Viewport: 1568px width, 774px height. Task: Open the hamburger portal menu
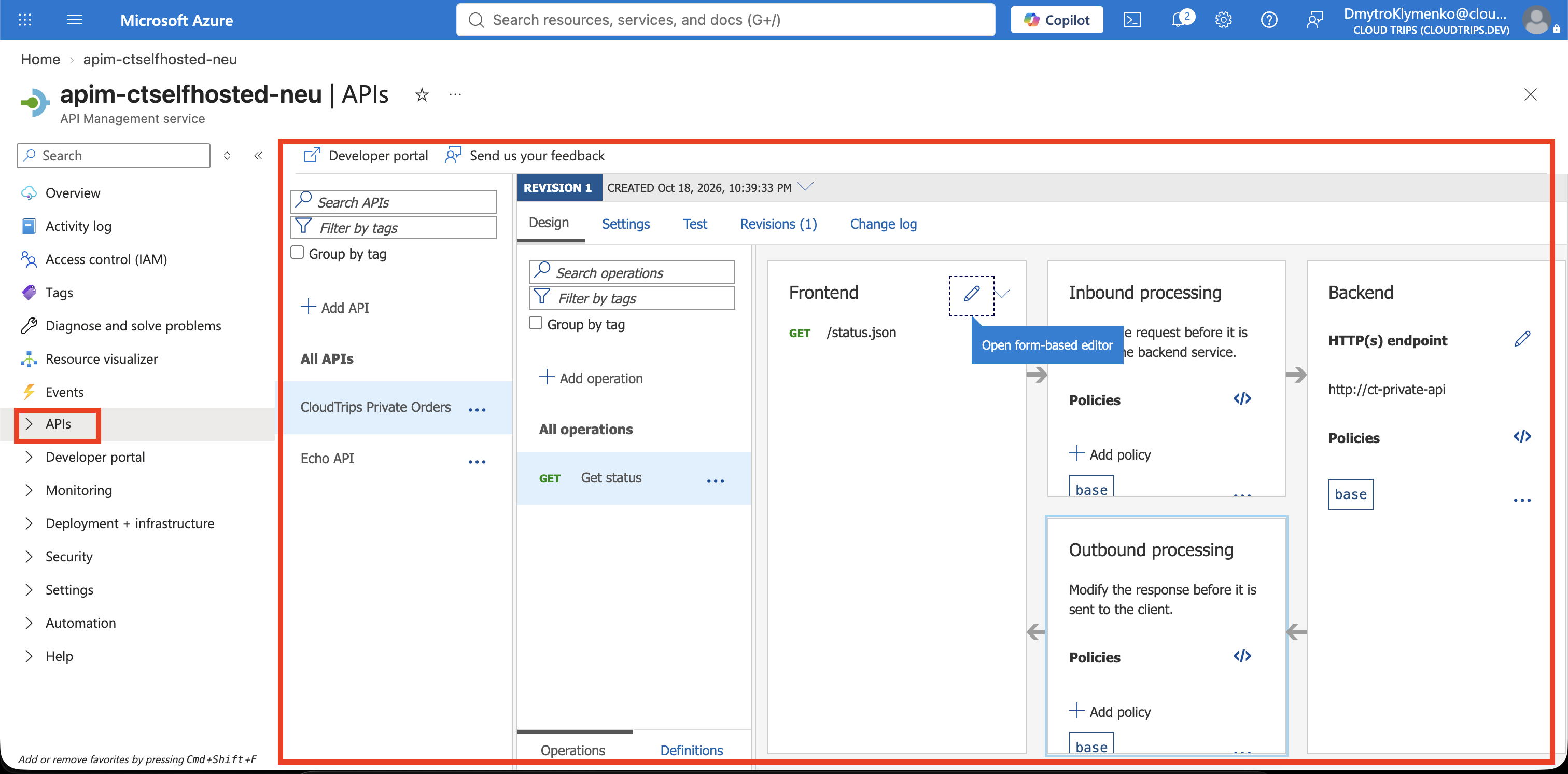click(x=74, y=20)
